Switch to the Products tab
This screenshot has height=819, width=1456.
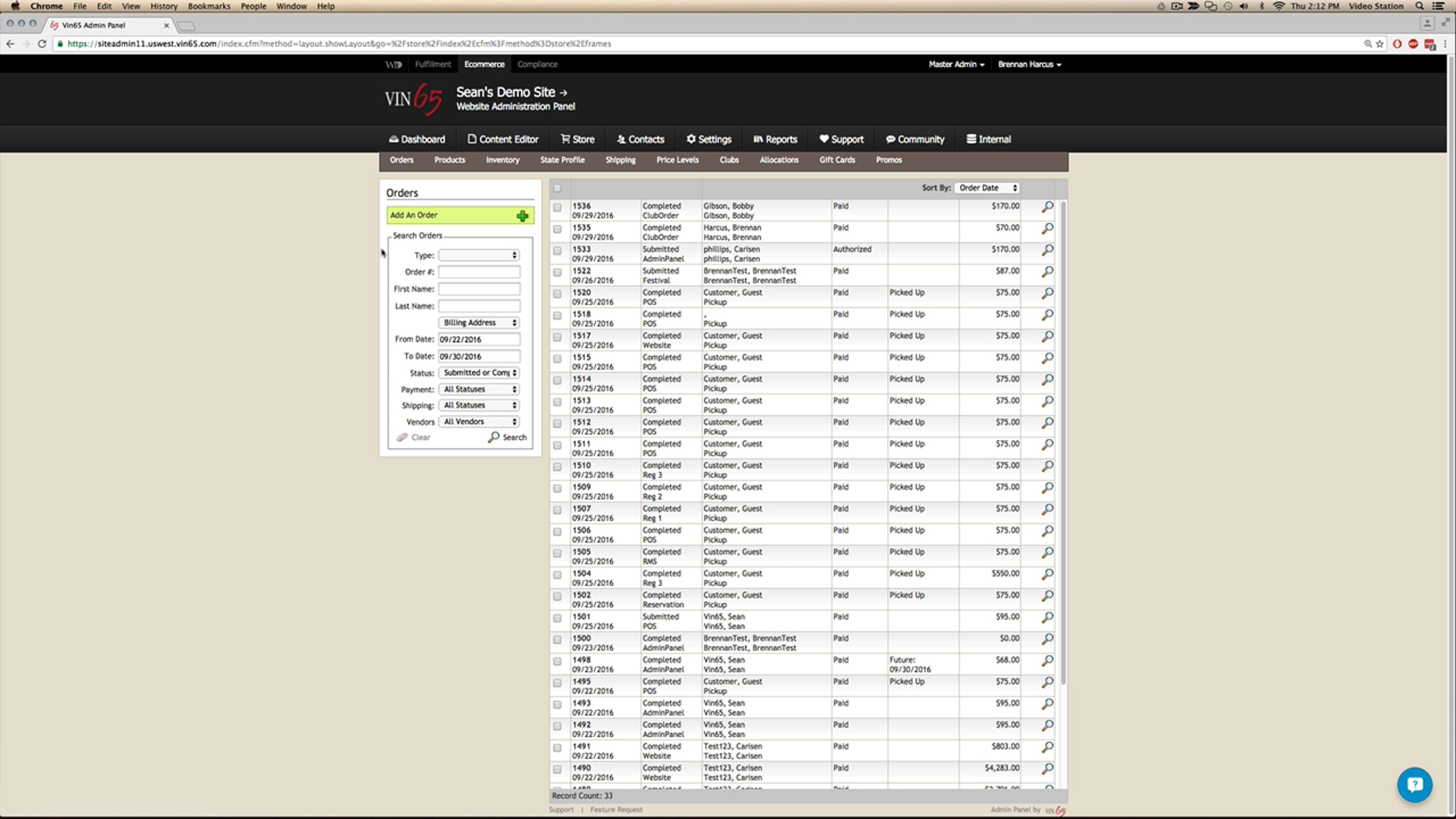[450, 160]
